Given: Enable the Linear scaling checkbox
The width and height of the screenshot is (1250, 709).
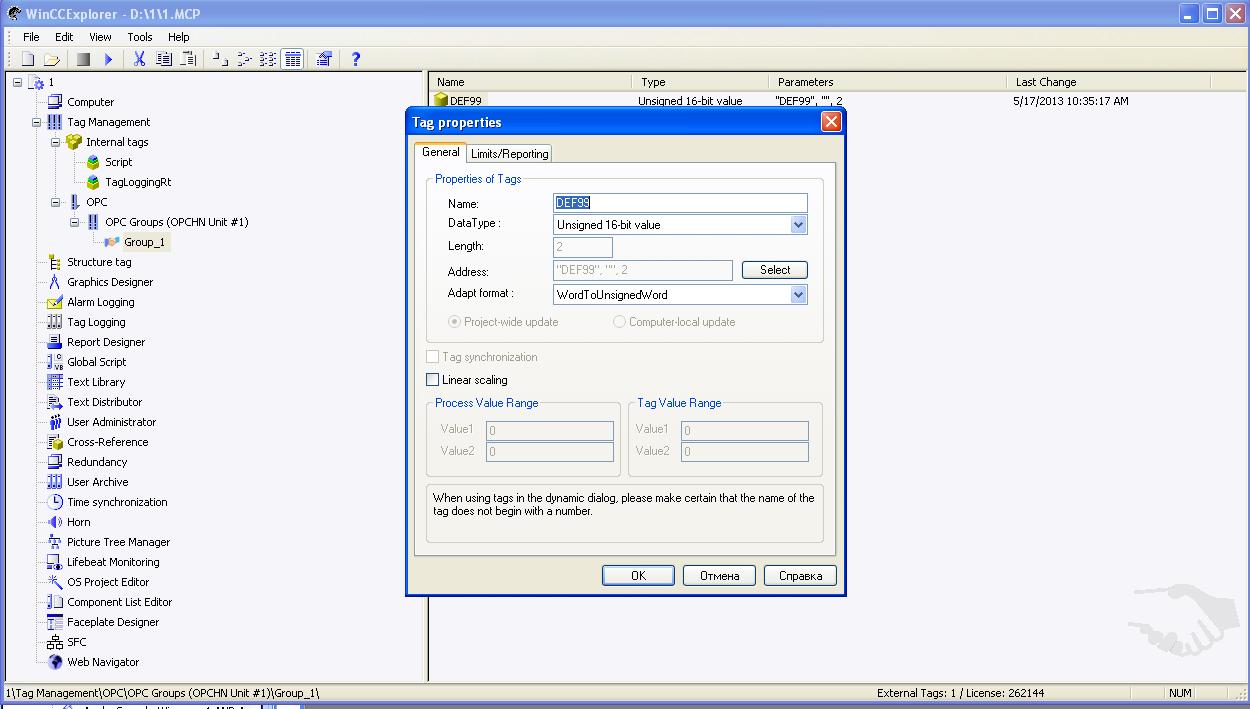Looking at the screenshot, I should (433, 380).
